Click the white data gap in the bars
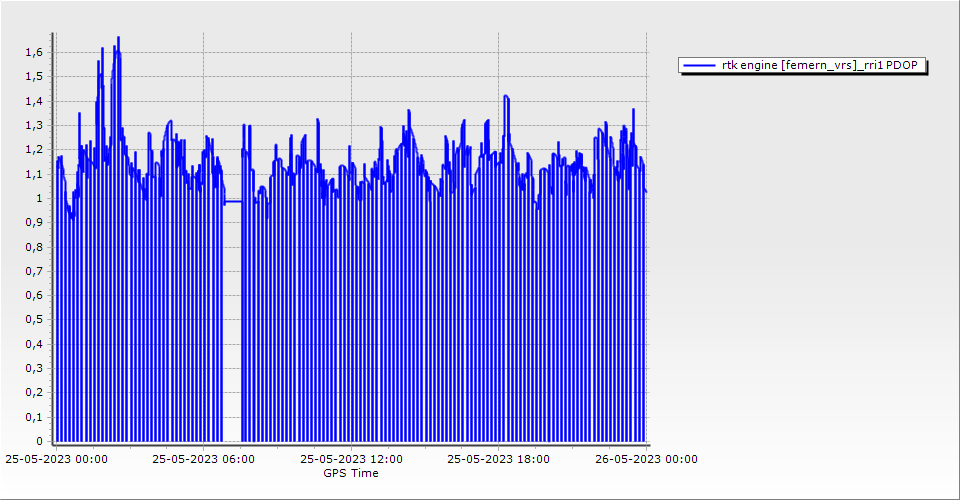 tap(232, 330)
